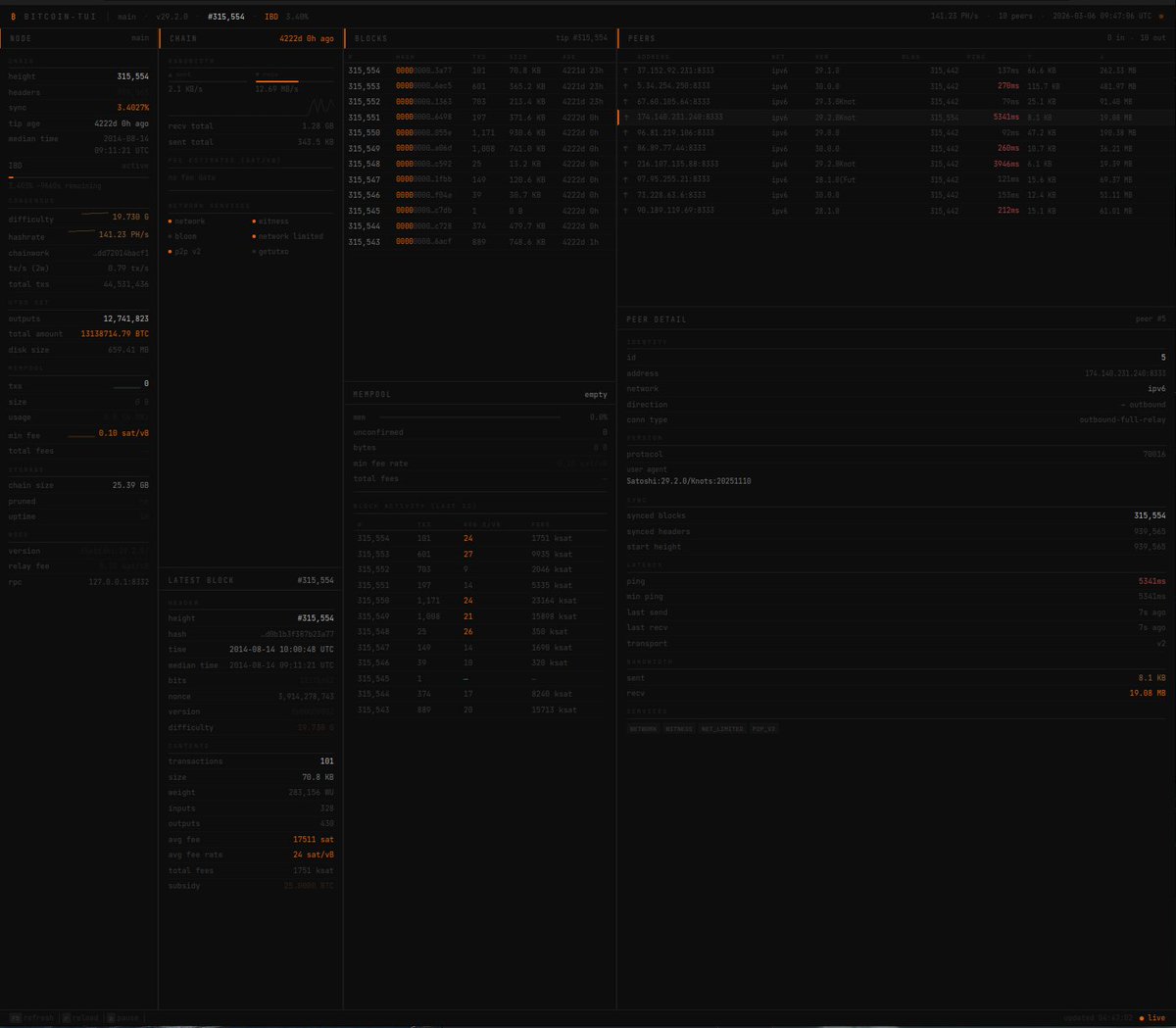This screenshot has width=1176, height=1028.
Task: Click the outbound arrow icon for peer 73.228.63.6:8333
Action: pos(626,195)
